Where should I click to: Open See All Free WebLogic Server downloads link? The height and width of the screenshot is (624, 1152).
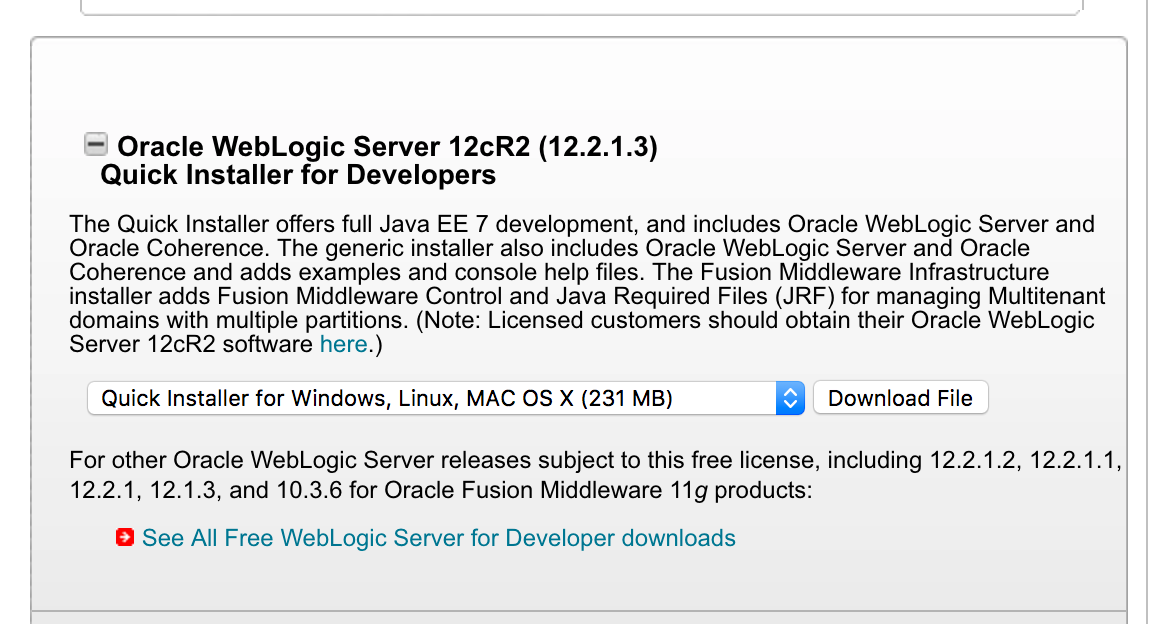[x=439, y=538]
